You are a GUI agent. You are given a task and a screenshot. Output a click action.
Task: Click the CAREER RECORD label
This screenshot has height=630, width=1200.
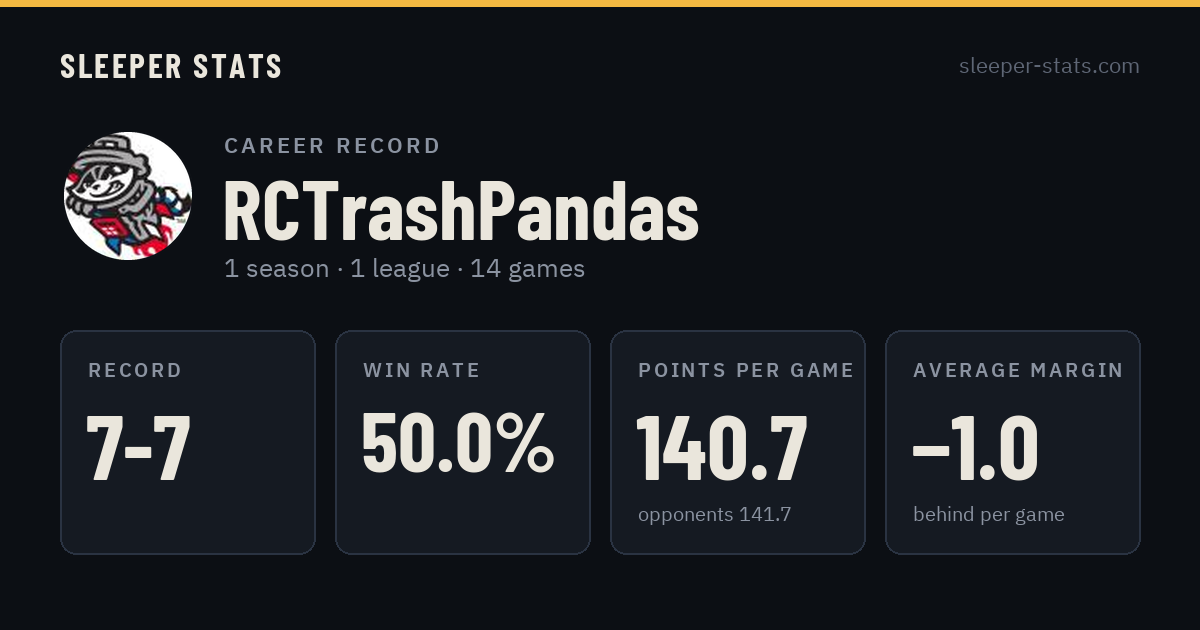[332, 146]
